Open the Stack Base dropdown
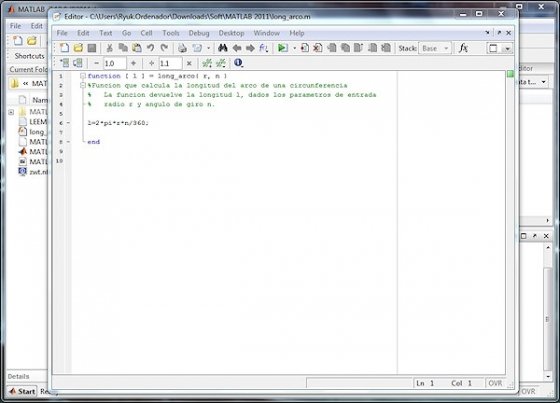 pyautogui.click(x=435, y=48)
